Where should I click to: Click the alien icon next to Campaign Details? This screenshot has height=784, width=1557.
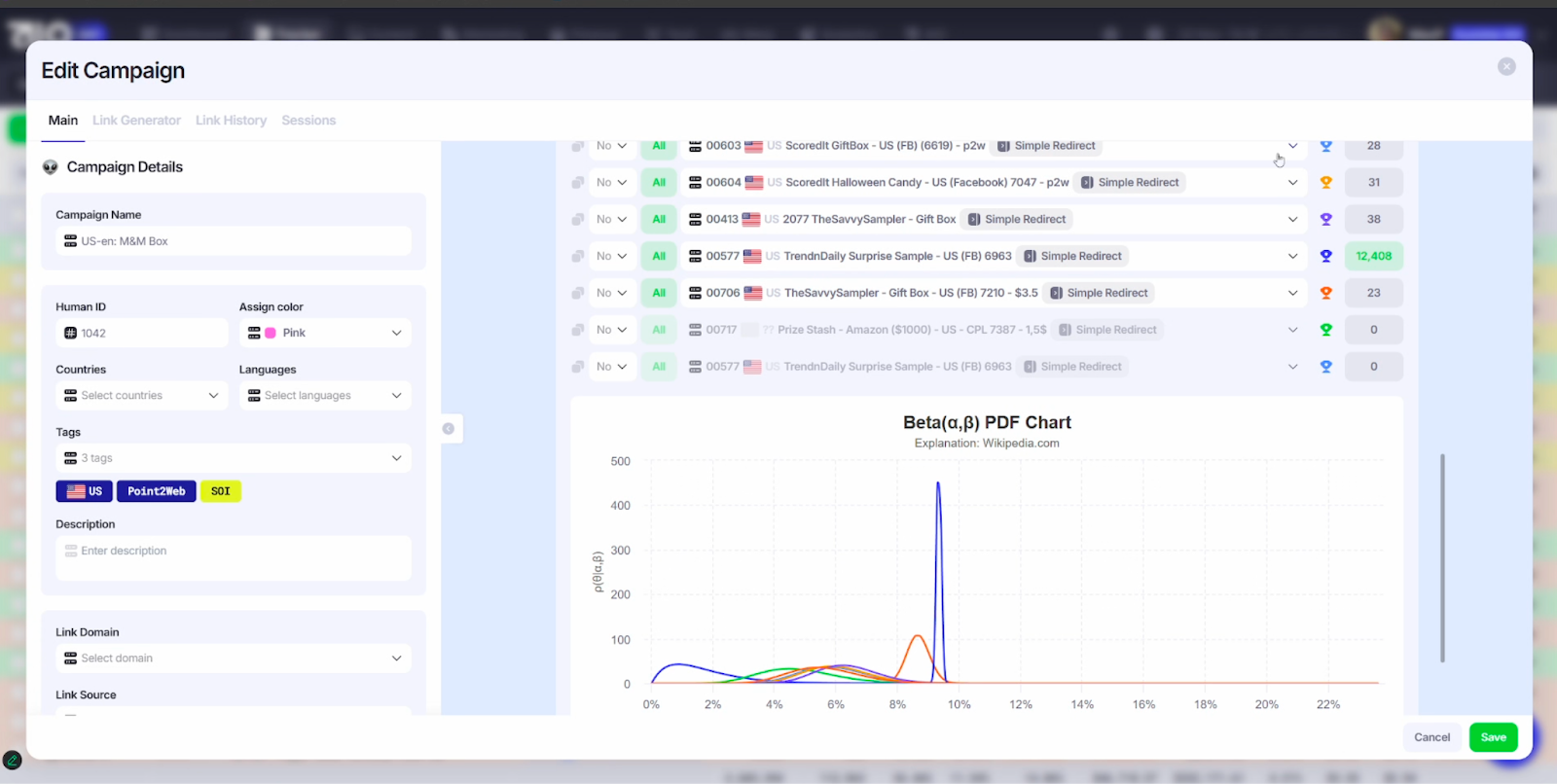[51, 167]
